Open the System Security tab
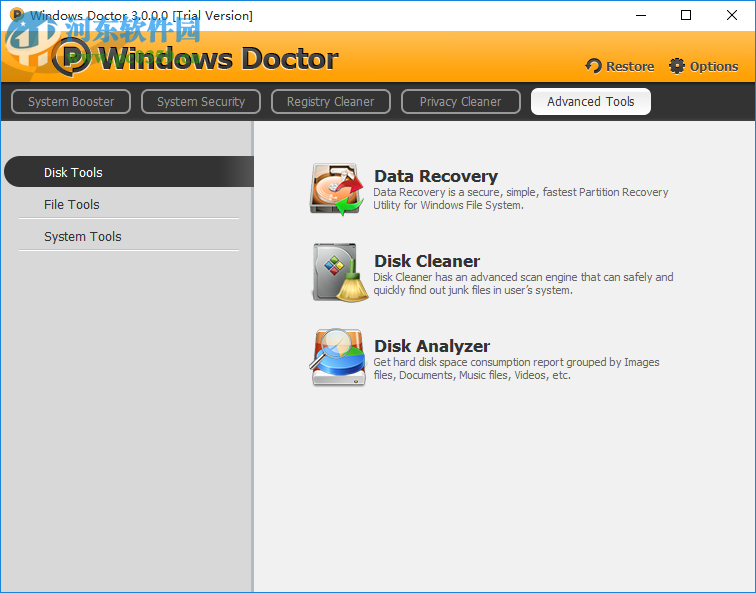 click(x=201, y=102)
